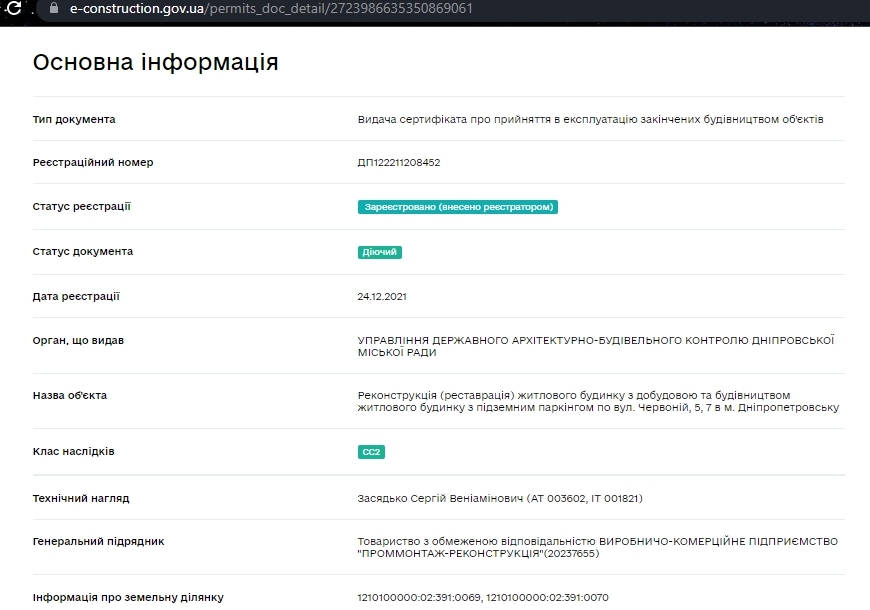This screenshot has height=610, width=870.
Task: Click the padlock site security icon
Action: click(x=54, y=8)
